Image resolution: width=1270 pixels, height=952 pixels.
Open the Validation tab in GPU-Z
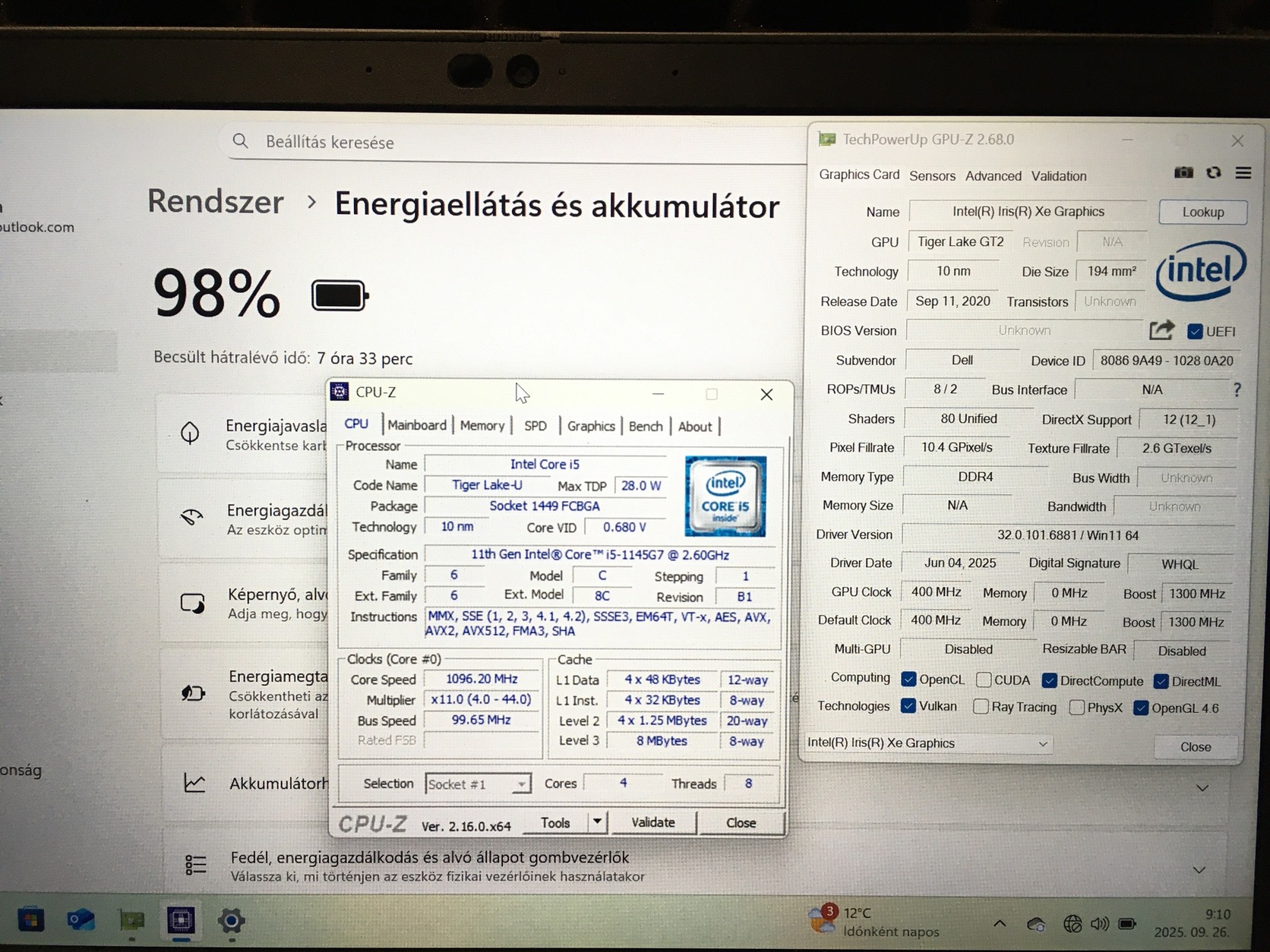pos(1059,175)
